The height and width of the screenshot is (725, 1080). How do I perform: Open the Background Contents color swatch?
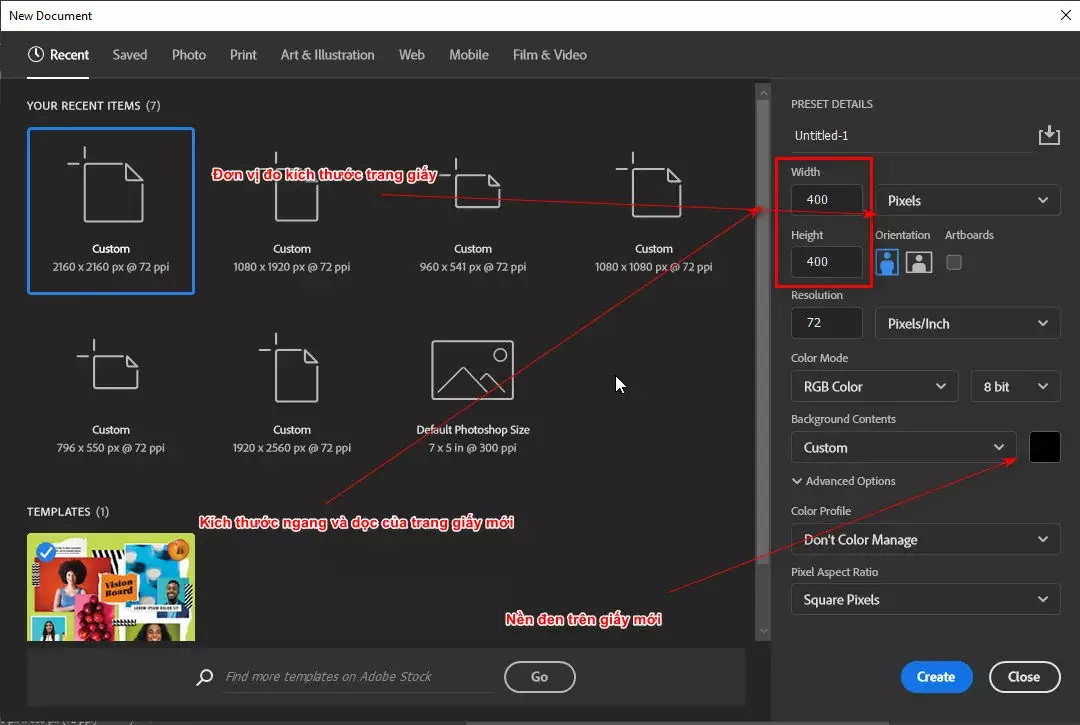click(x=1044, y=447)
